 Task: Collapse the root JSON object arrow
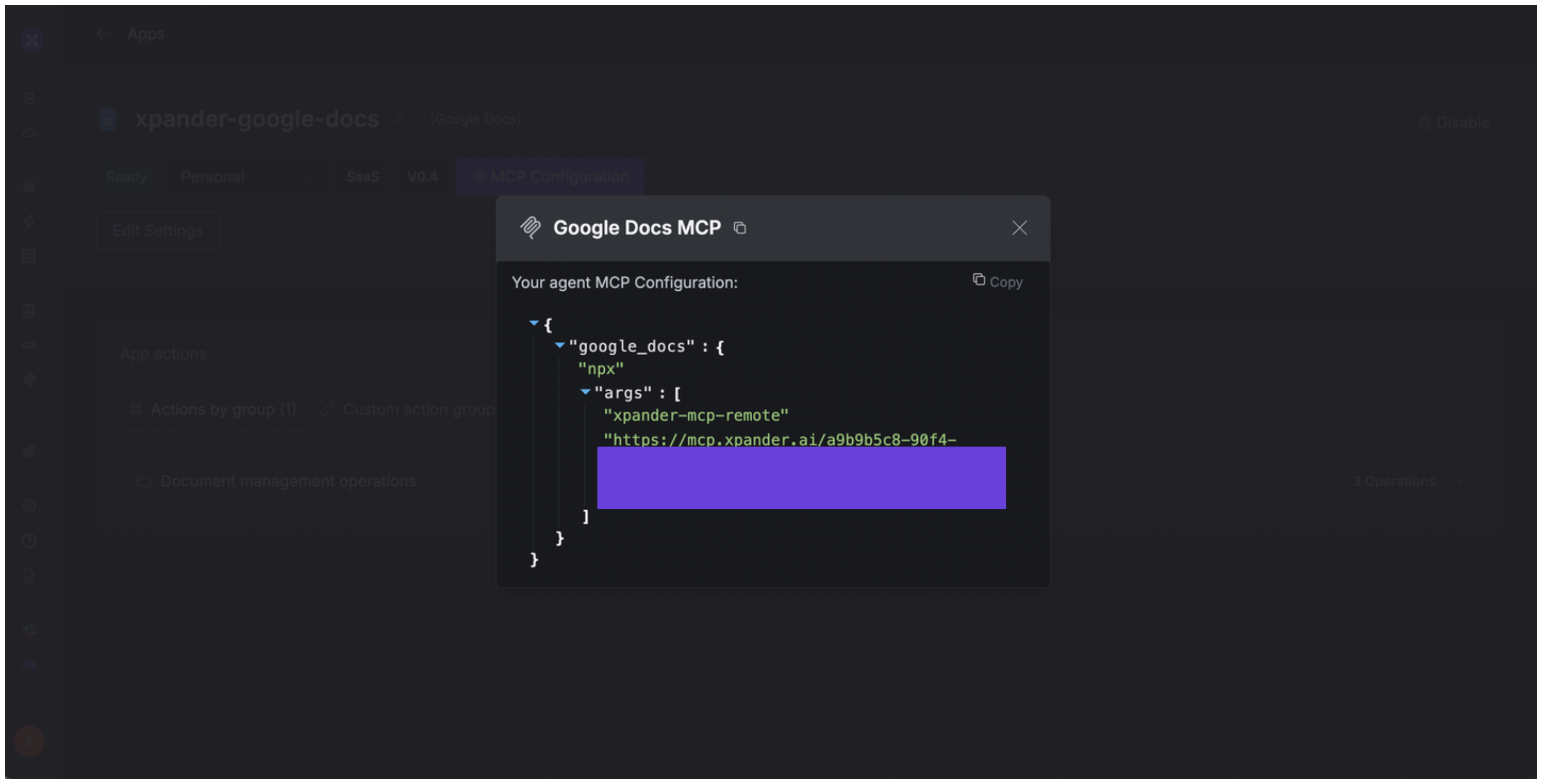[x=534, y=323]
